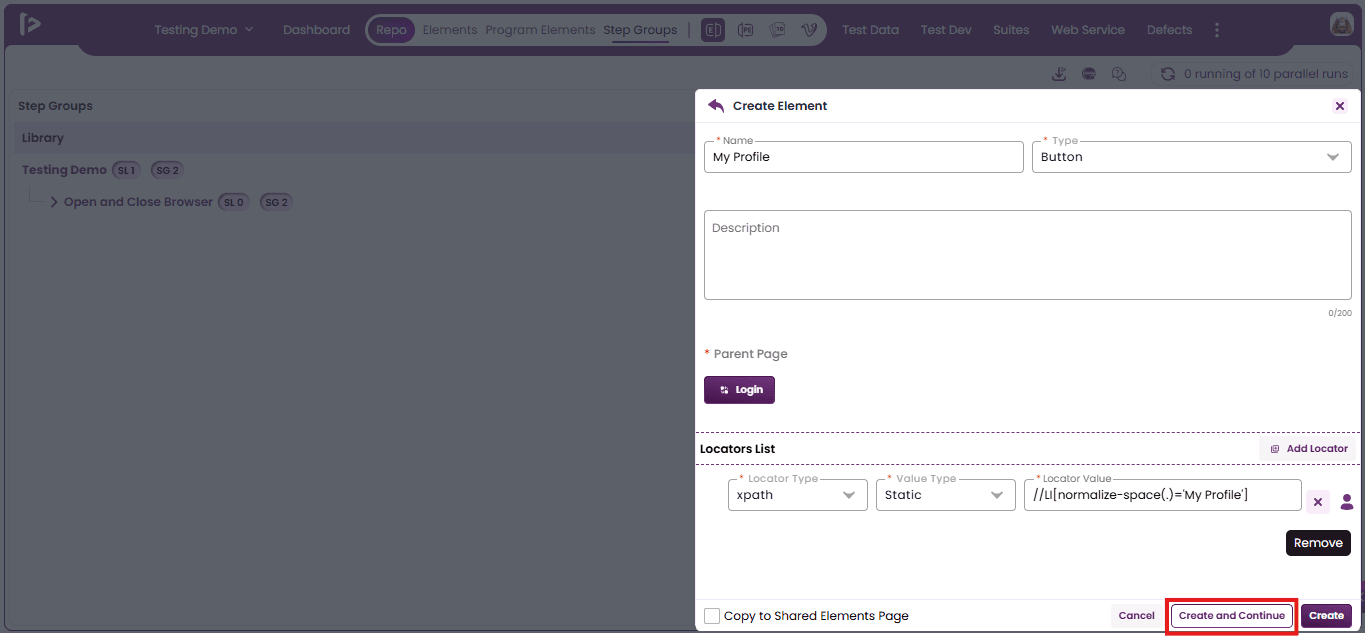The image size is (1365, 636).
Task: Click the Create and Continue button
Action: pos(1231,616)
